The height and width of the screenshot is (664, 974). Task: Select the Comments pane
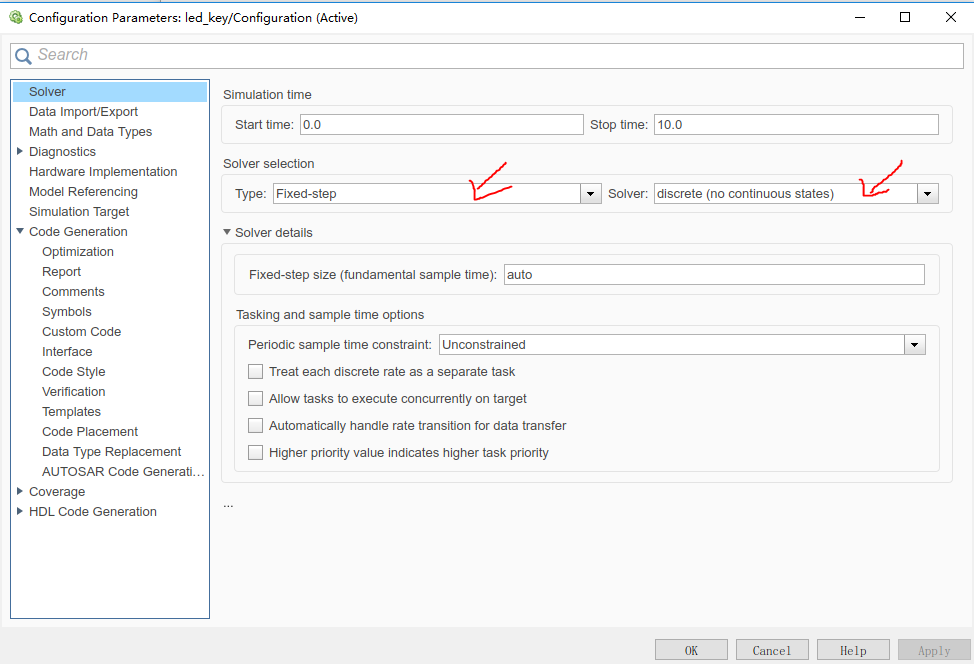coord(73,292)
